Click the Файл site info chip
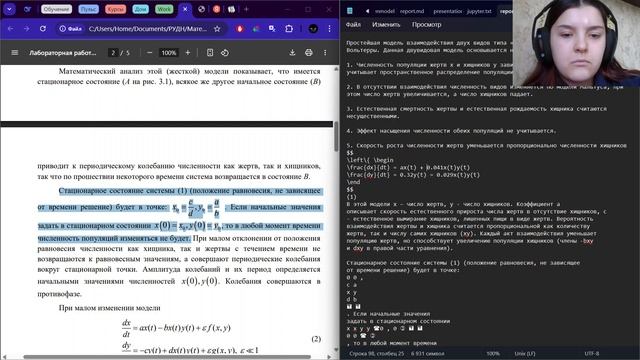 pyautogui.click(x=71, y=29)
